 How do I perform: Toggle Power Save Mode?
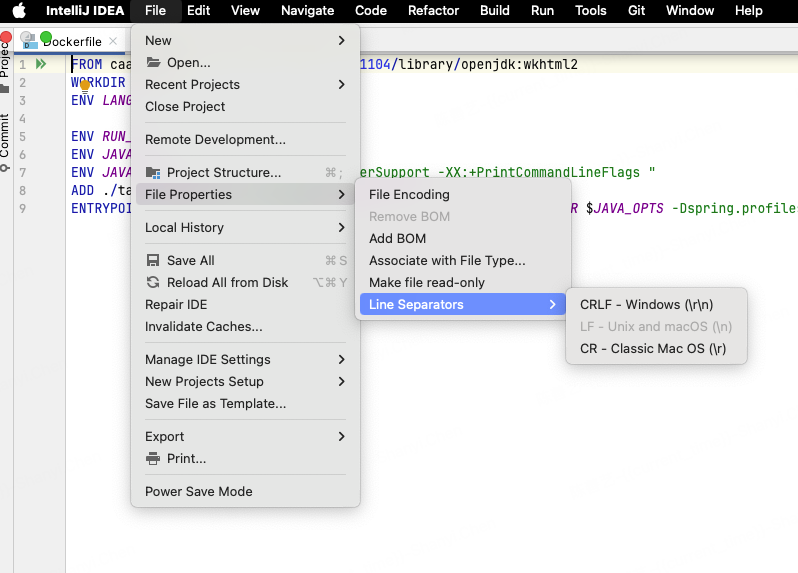coord(245,492)
